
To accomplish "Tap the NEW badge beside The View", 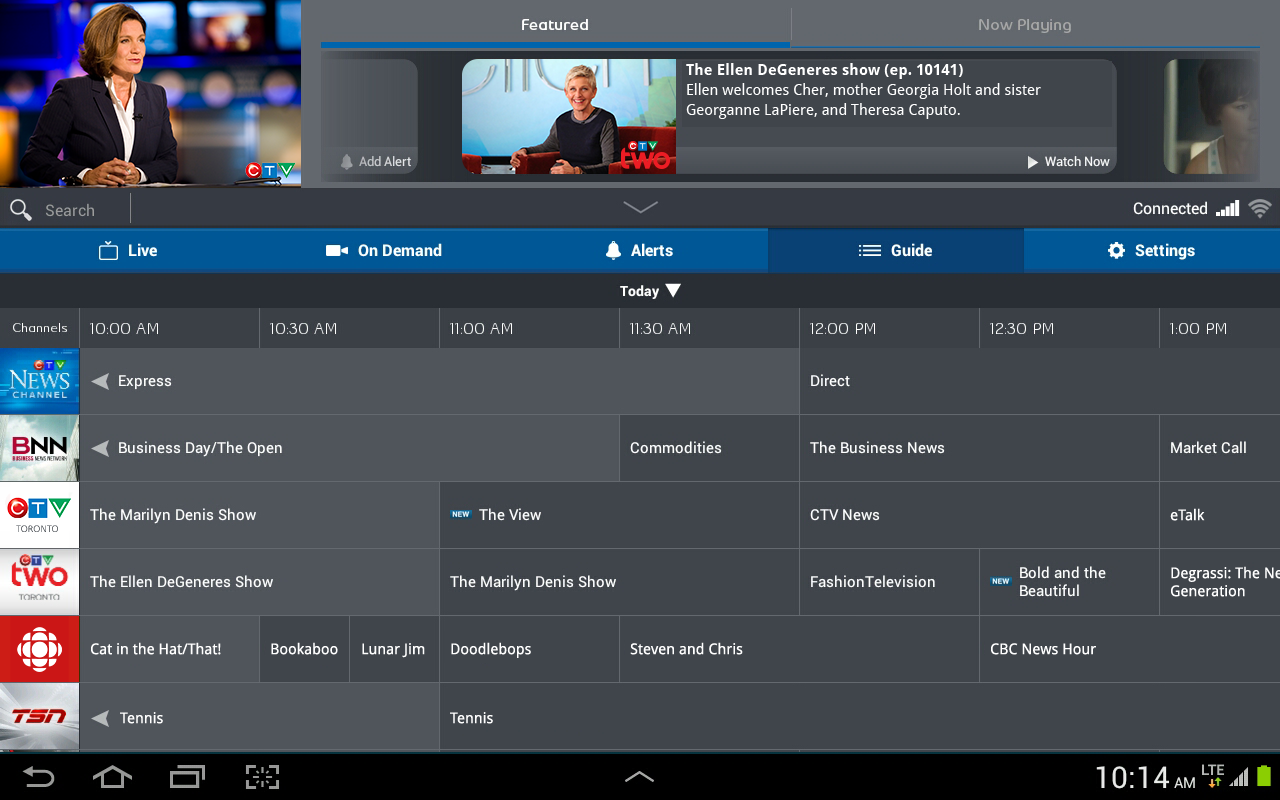I will tap(461, 515).
